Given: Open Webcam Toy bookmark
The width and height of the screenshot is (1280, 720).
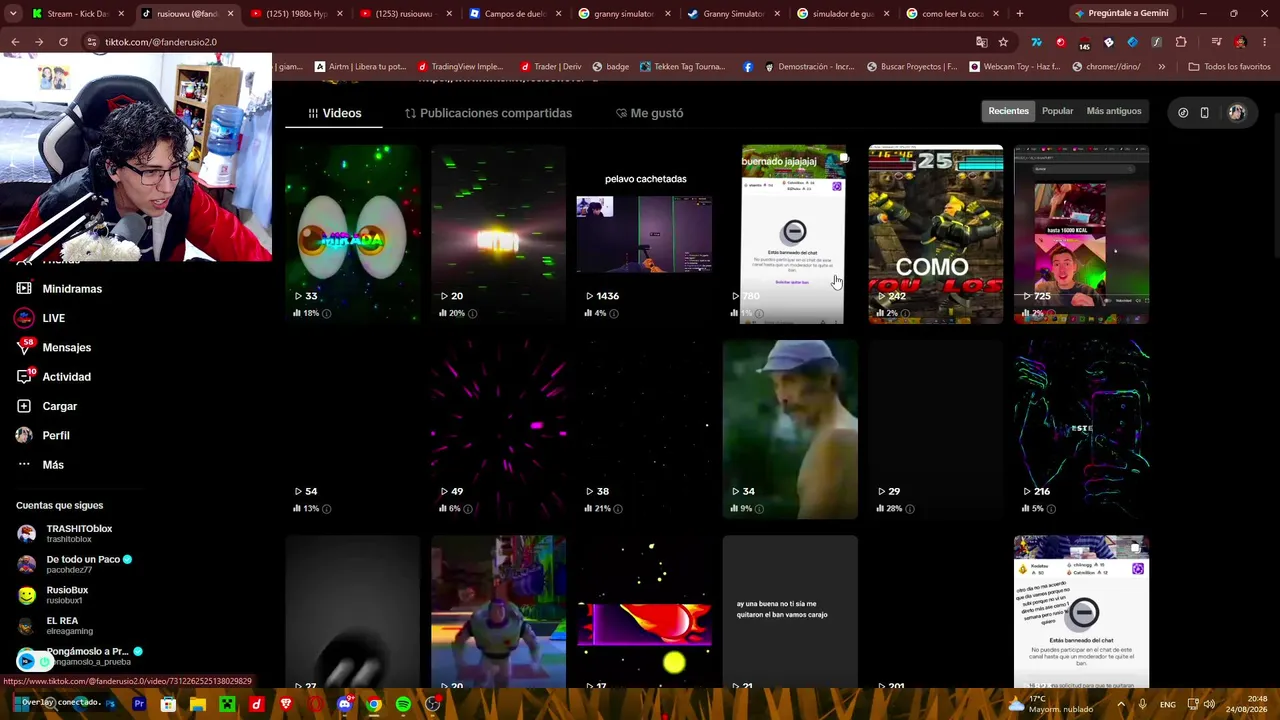Looking at the screenshot, I should coord(1015,67).
